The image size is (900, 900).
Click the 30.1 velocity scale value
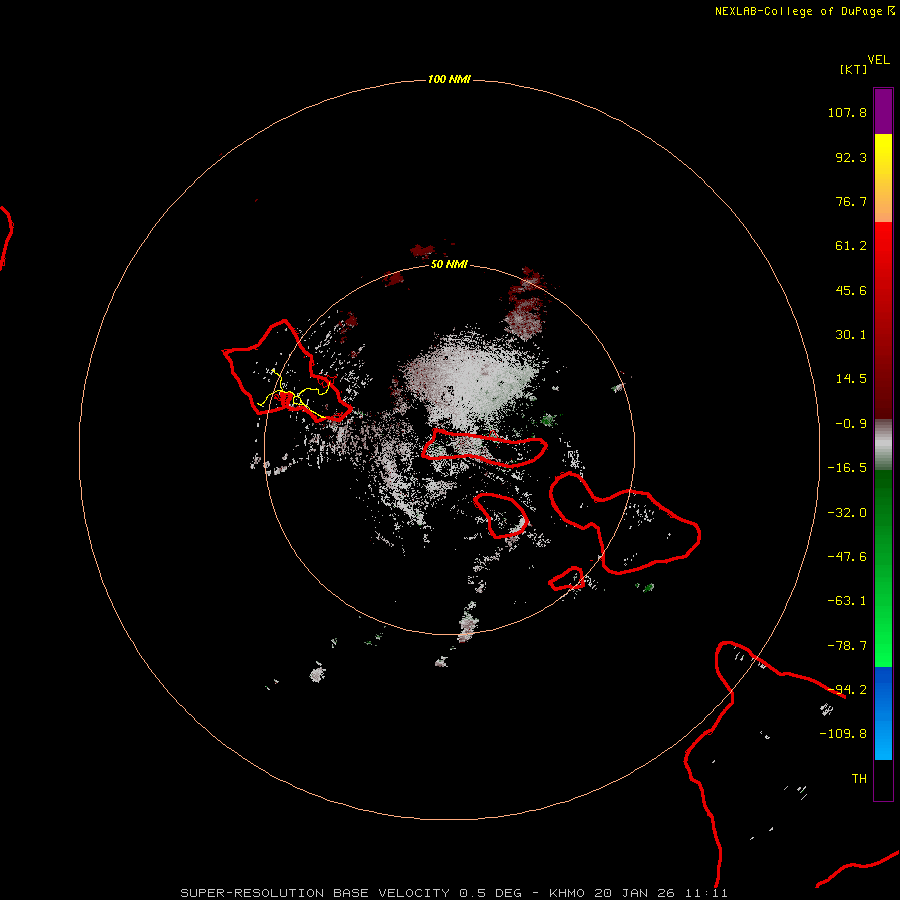coord(851,335)
